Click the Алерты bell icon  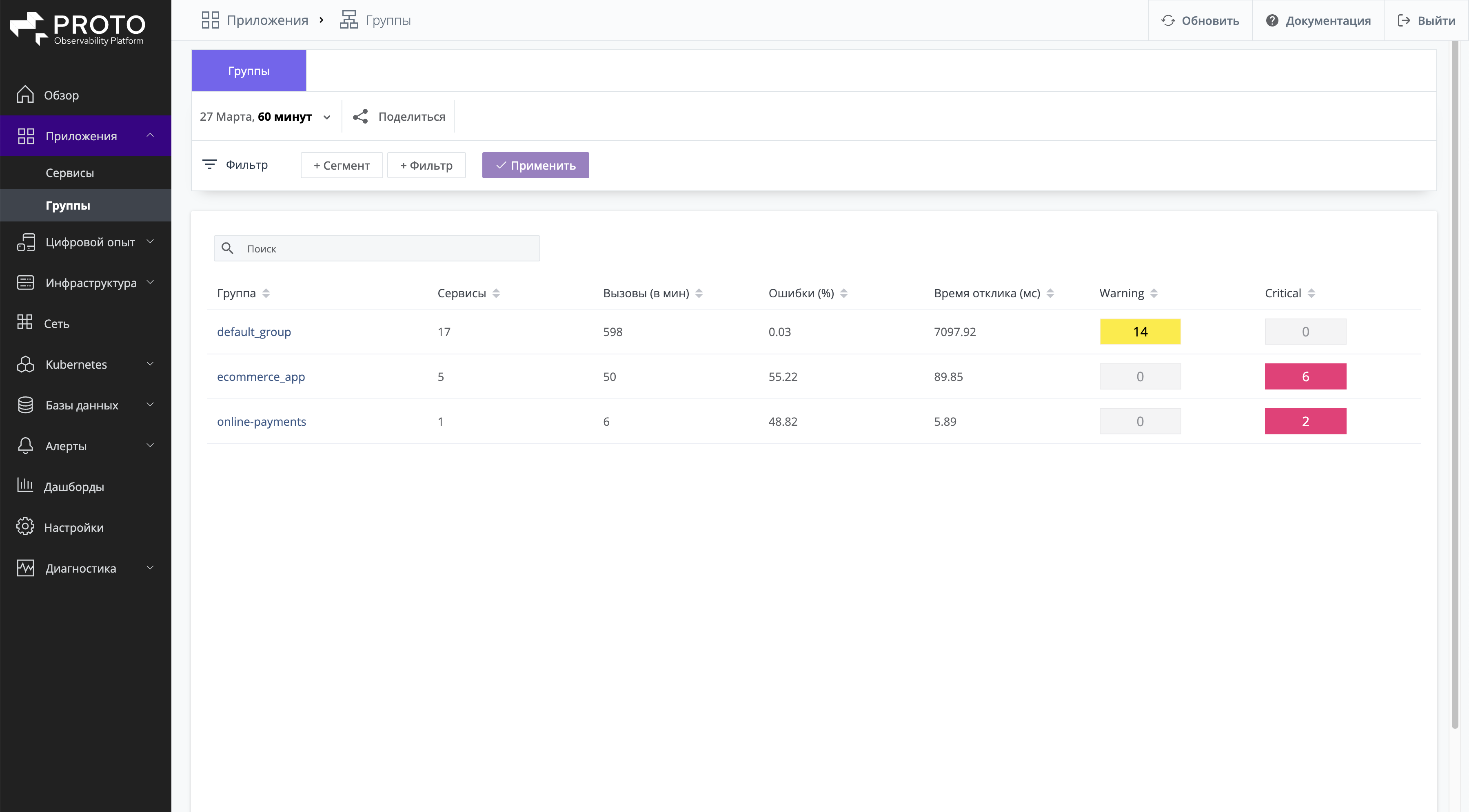26,446
